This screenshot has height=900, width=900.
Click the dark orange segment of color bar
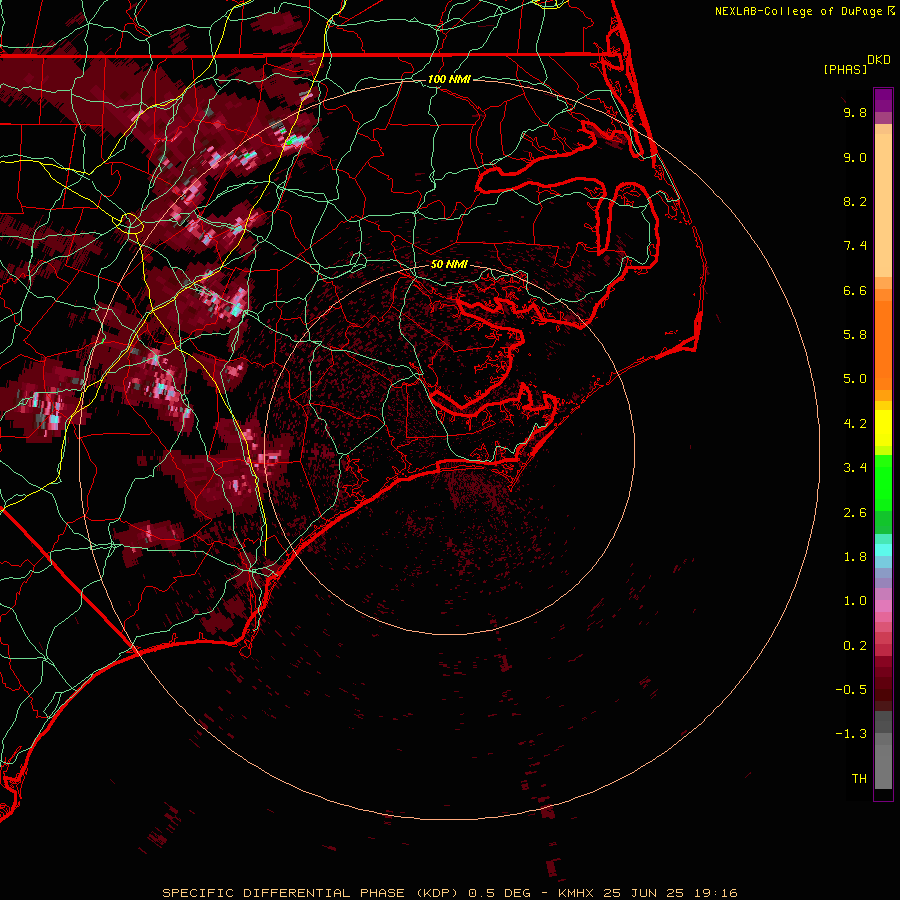coord(883,345)
